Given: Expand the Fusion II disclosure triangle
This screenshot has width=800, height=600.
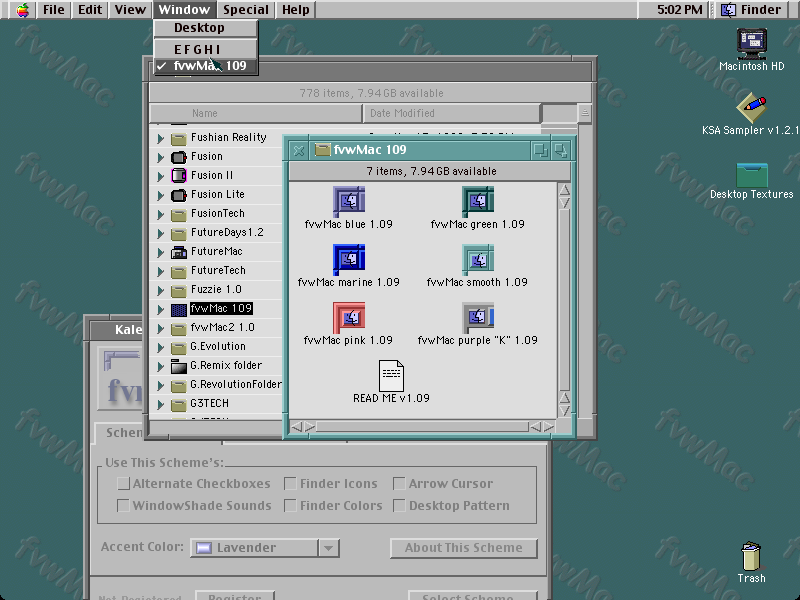Looking at the screenshot, I should pos(160,176).
